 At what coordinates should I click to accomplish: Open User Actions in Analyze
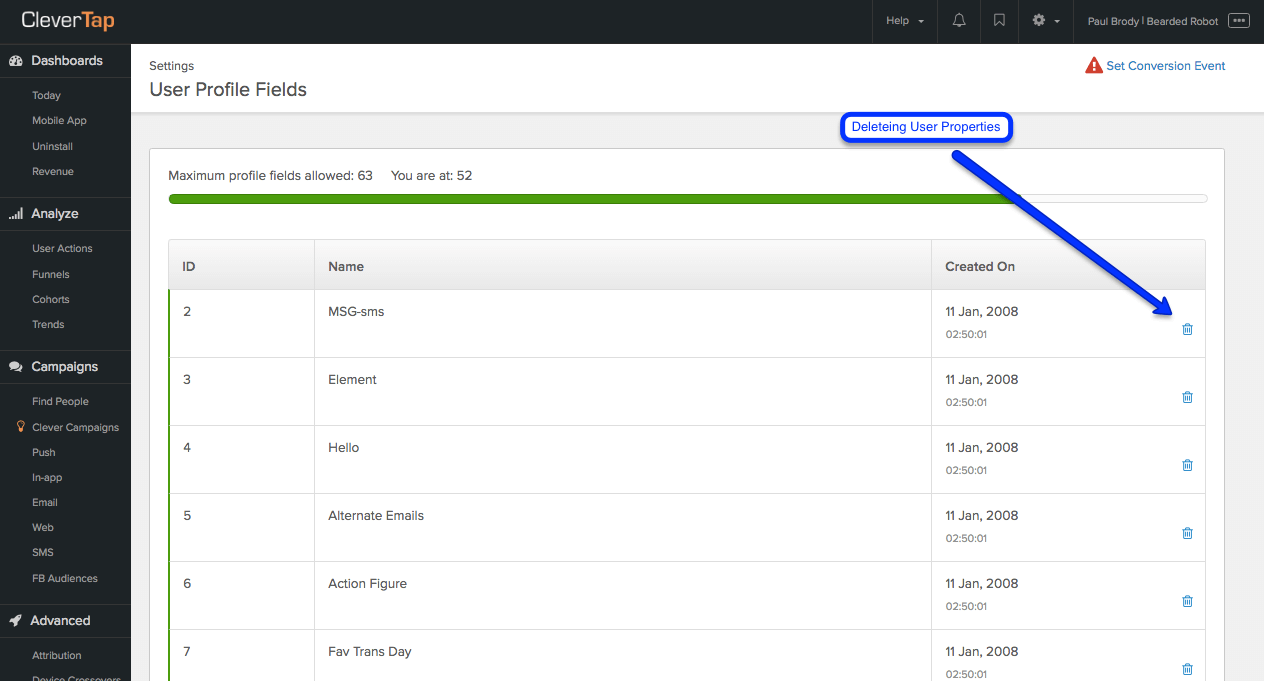coord(62,248)
